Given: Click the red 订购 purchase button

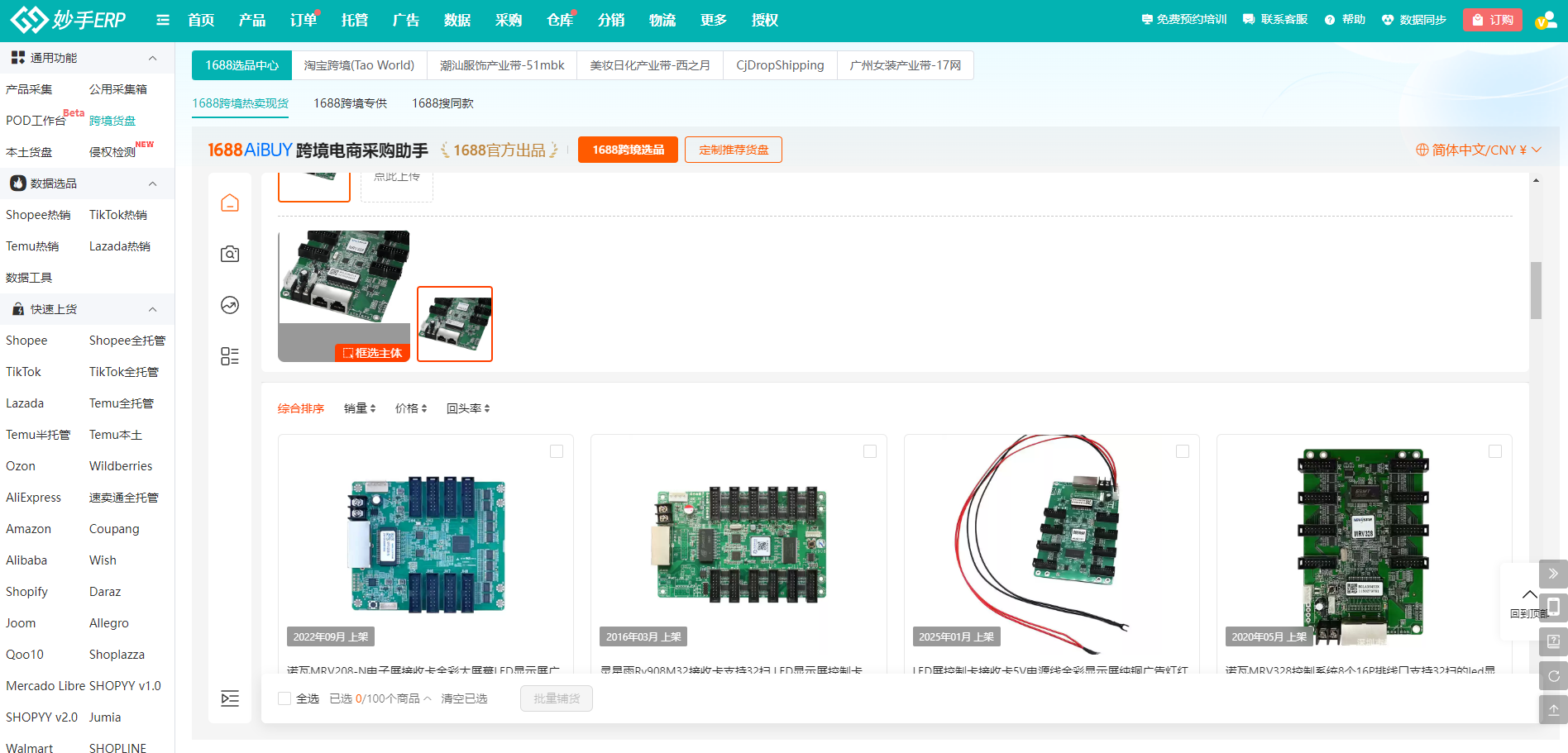Looking at the screenshot, I should [x=1493, y=20].
